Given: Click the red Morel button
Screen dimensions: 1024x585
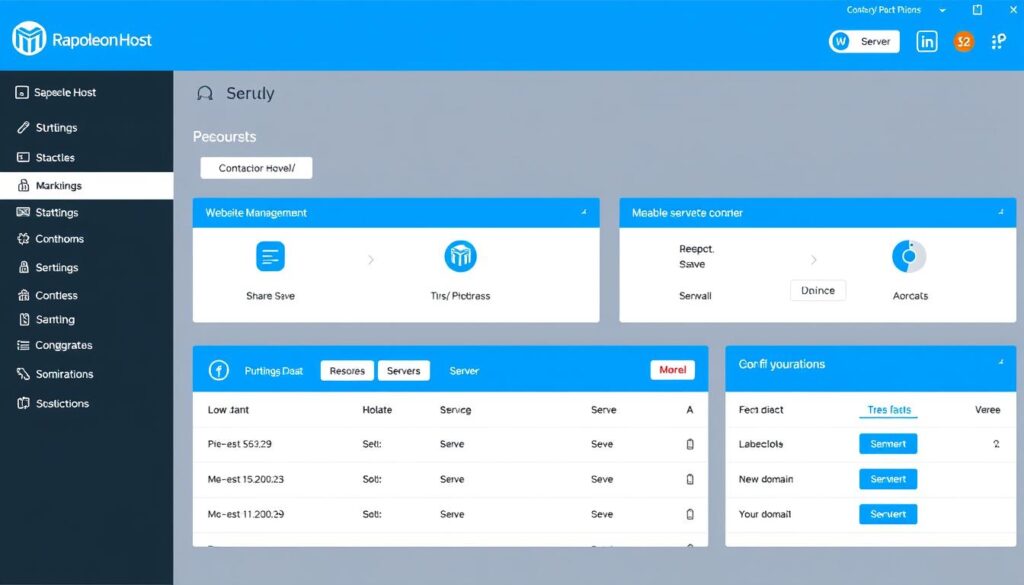Looking at the screenshot, I should (x=672, y=370).
